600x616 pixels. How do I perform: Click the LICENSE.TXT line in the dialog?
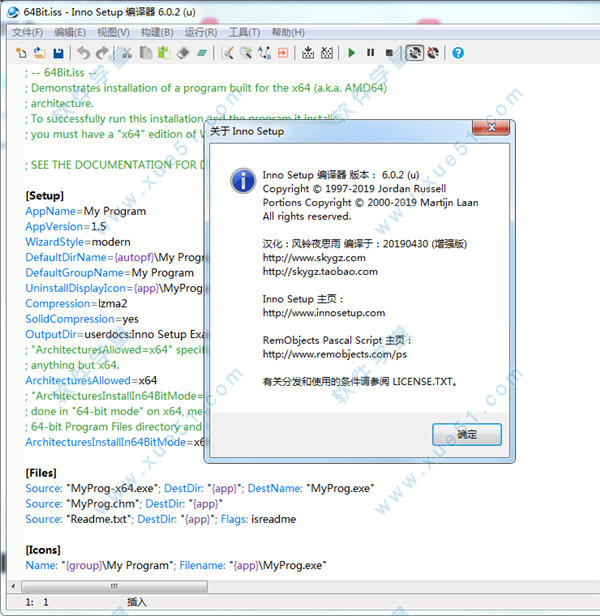[x=360, y=381]
